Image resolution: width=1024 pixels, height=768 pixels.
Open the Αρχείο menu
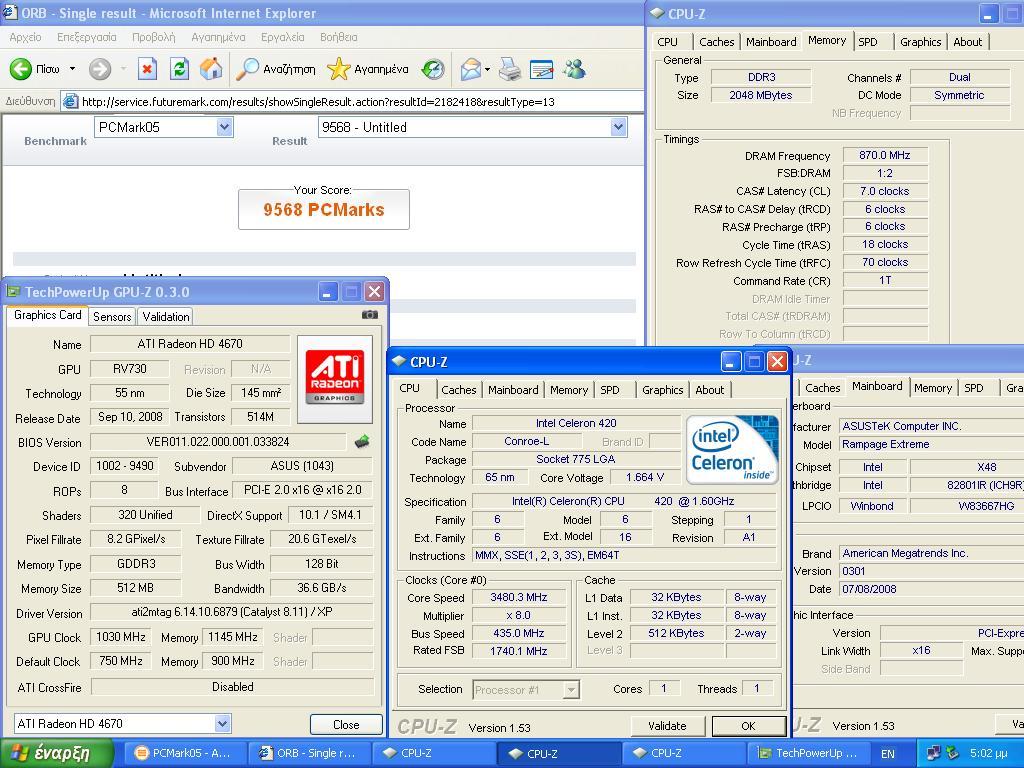(x=25, y=37)
